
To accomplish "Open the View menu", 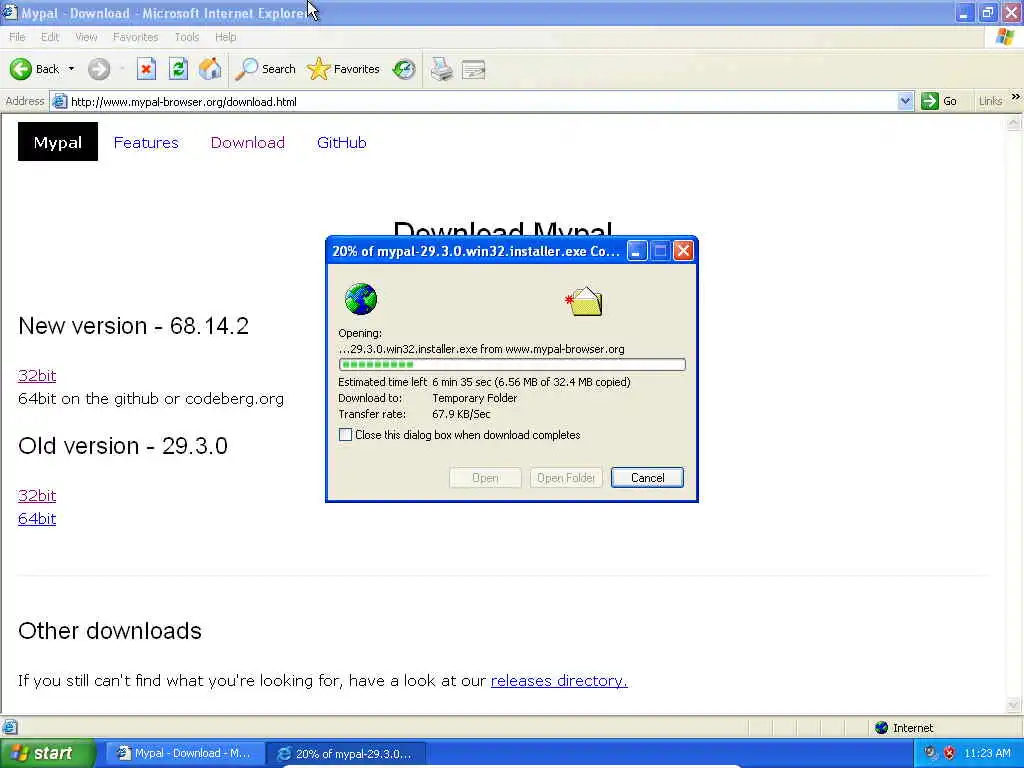I will point(86,37).
